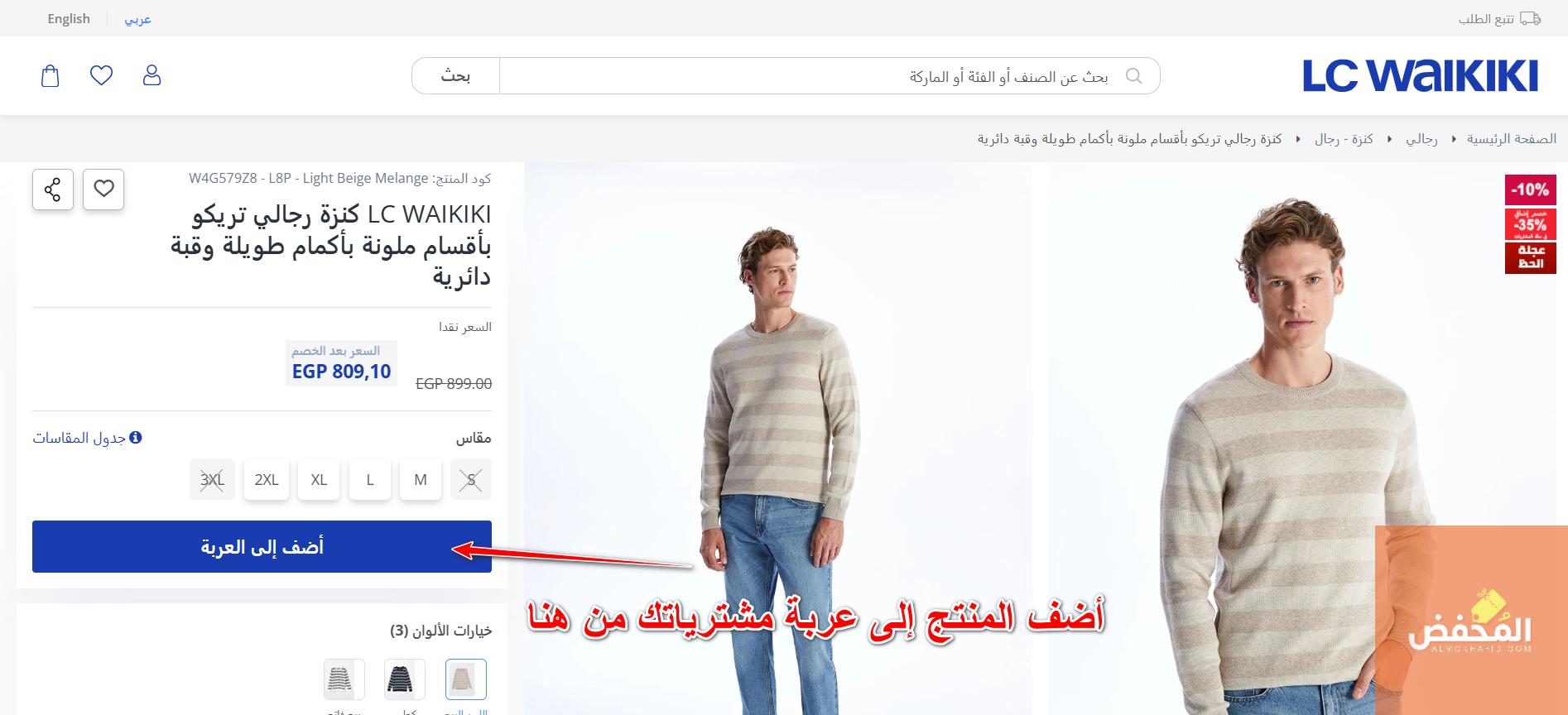Screen dimensions: 1568x715
Task: Select the عربي language option
Action: (137, 18)
